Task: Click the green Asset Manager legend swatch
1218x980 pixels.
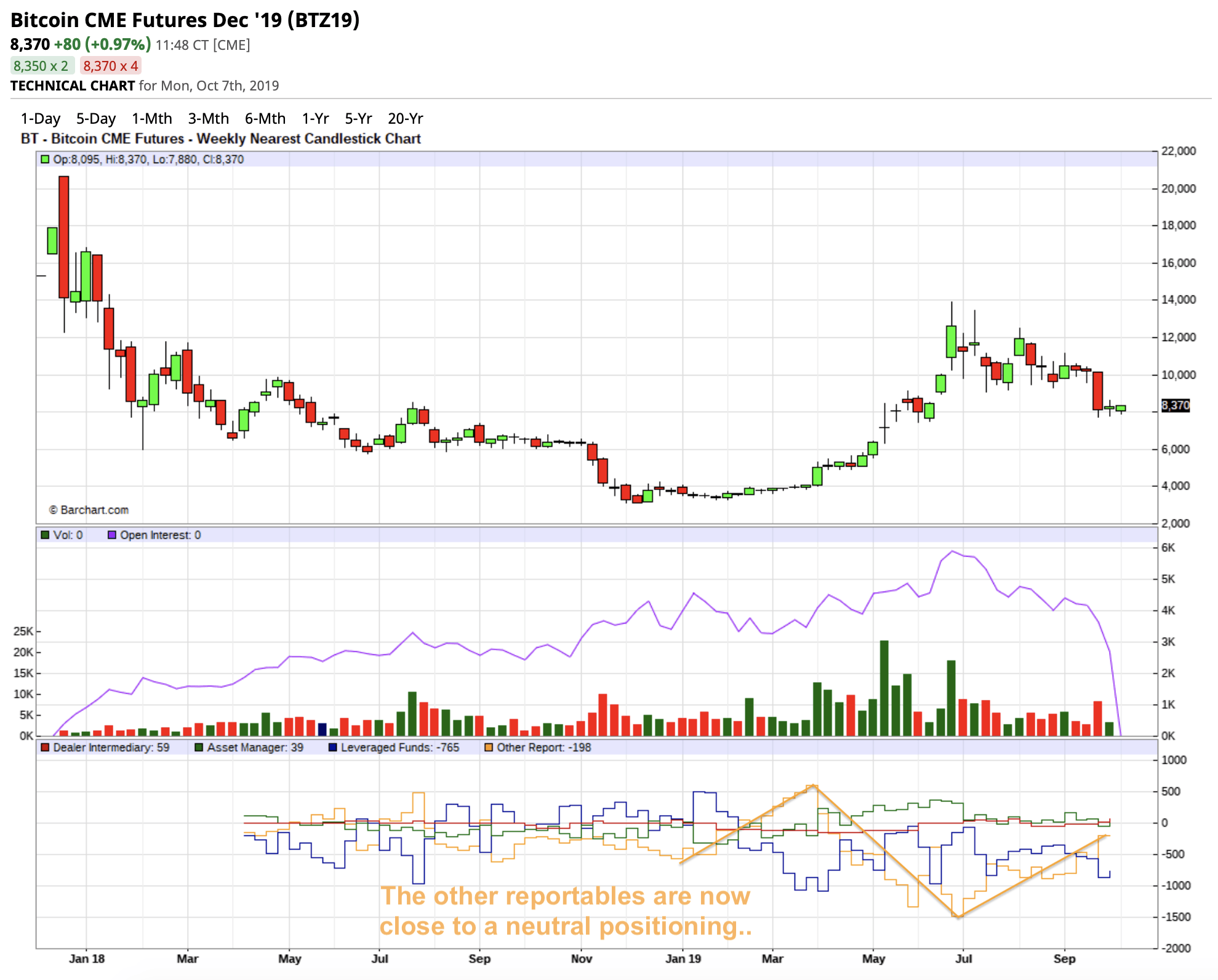Action: pos(199,747)
